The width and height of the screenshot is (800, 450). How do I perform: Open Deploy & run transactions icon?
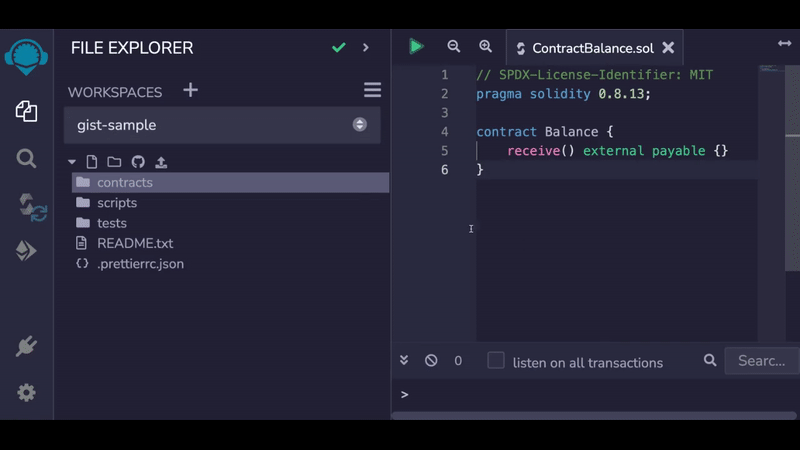tap(27, 252)
